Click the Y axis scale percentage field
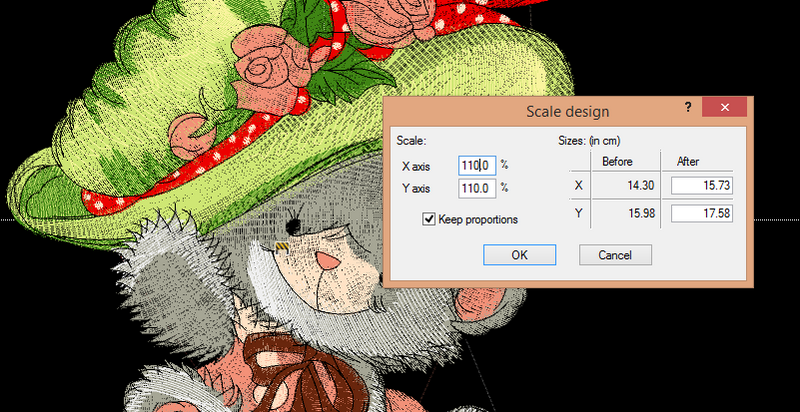Viewport: 800px width, 412px height. pos(477,189)
